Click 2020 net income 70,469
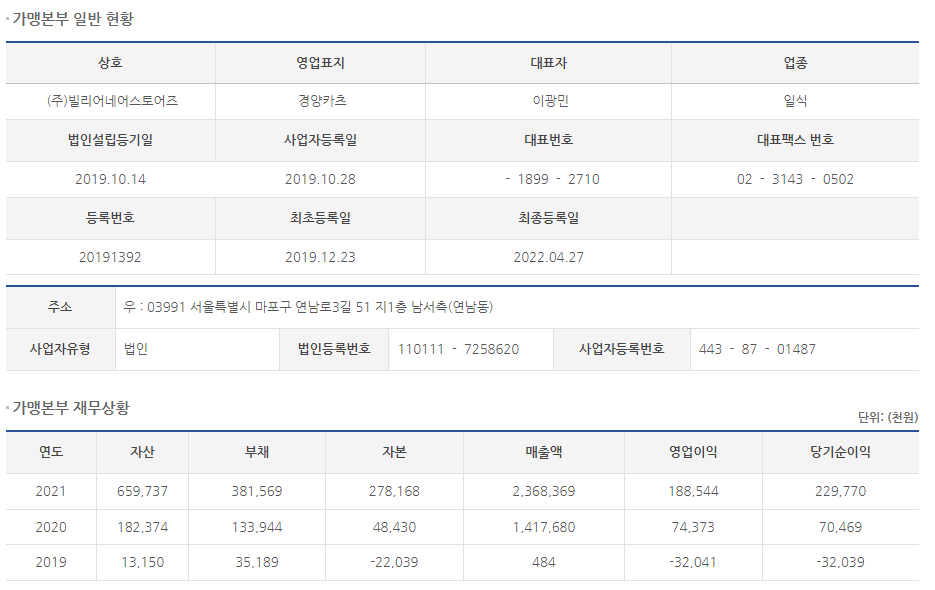This screenshot has height=590, width=935. coord(840,527)
